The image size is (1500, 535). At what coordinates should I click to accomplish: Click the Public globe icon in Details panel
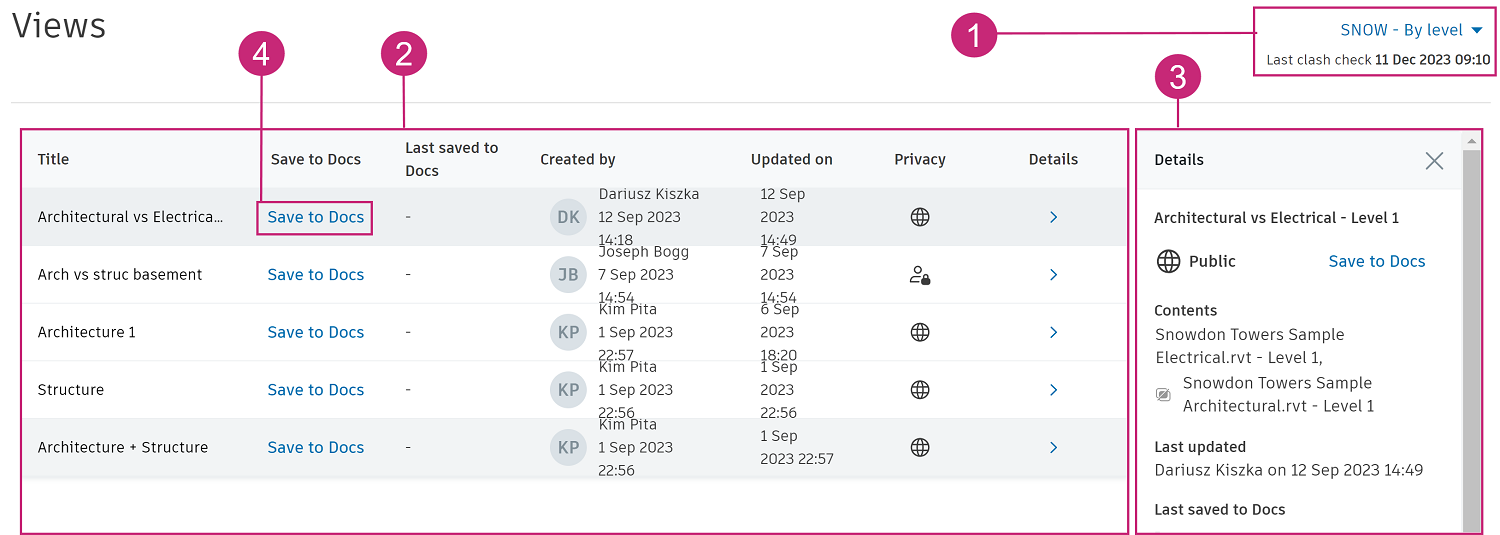tap(1168, 262)
